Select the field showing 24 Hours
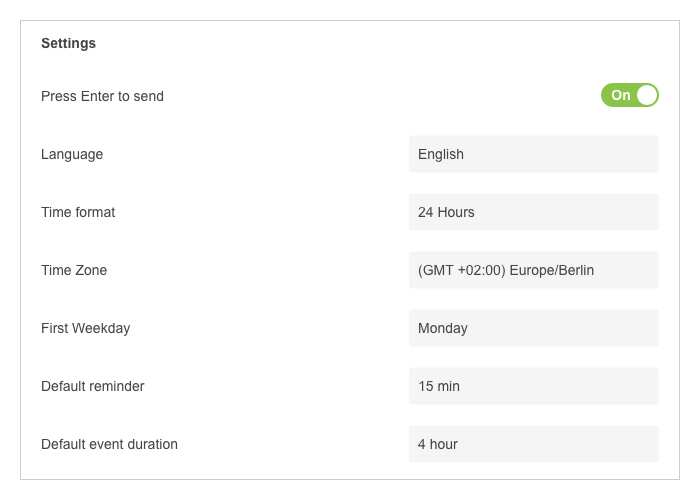This screenshot has height=500, width=700. click(533, 212)
